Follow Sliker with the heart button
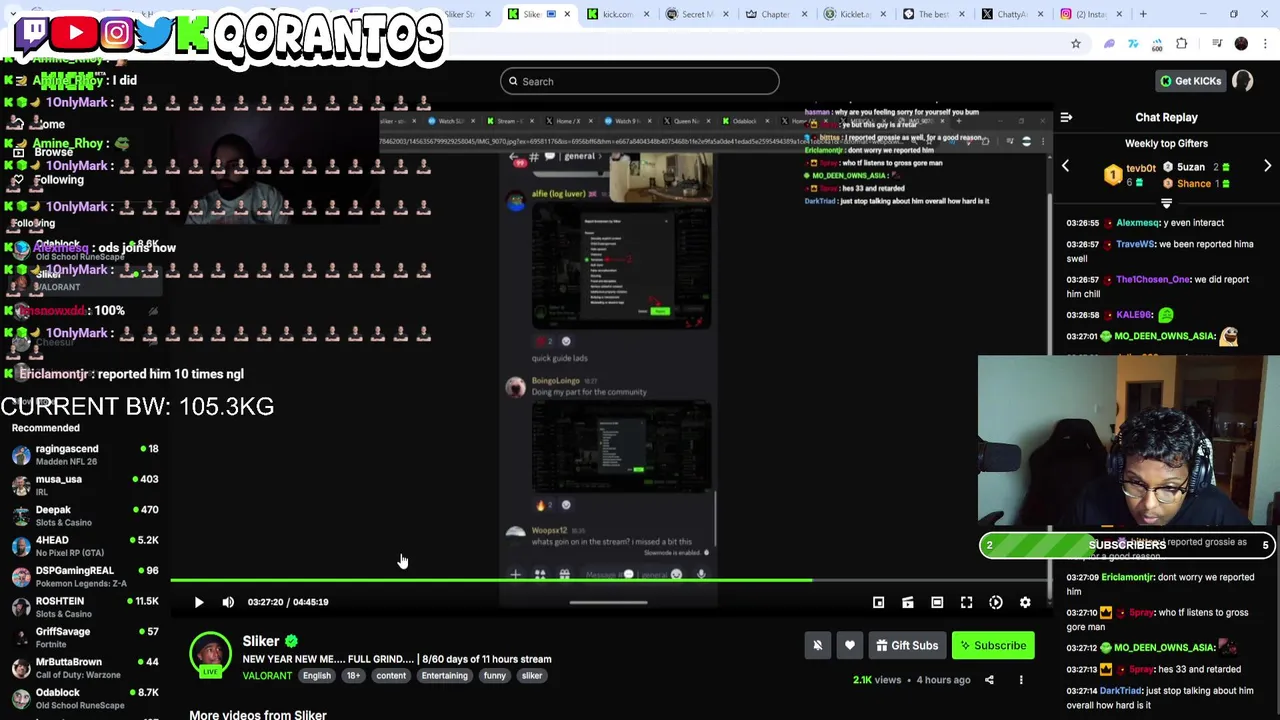 coord(849,645)
